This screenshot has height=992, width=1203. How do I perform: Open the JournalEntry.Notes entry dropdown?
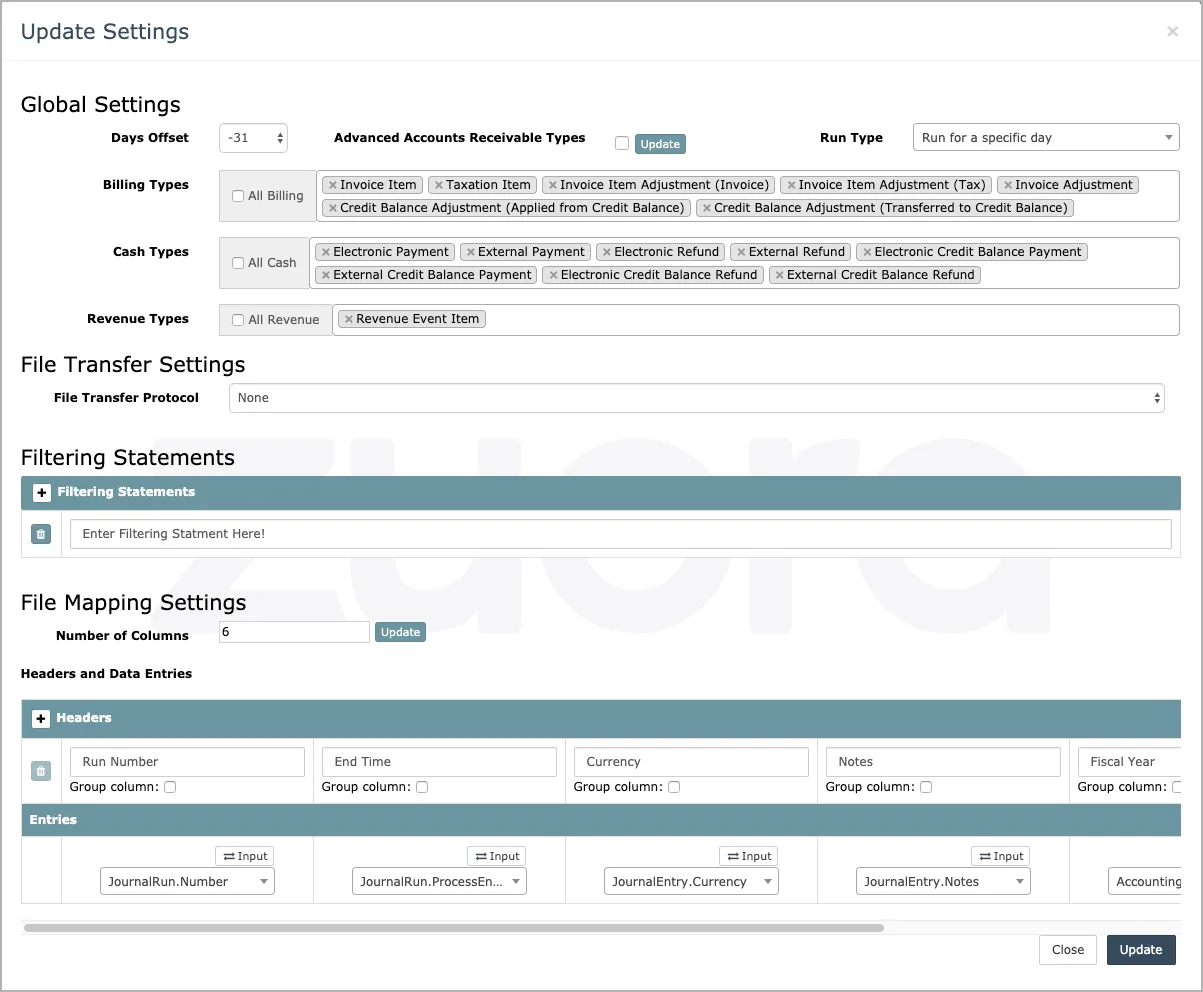[943, 881]
